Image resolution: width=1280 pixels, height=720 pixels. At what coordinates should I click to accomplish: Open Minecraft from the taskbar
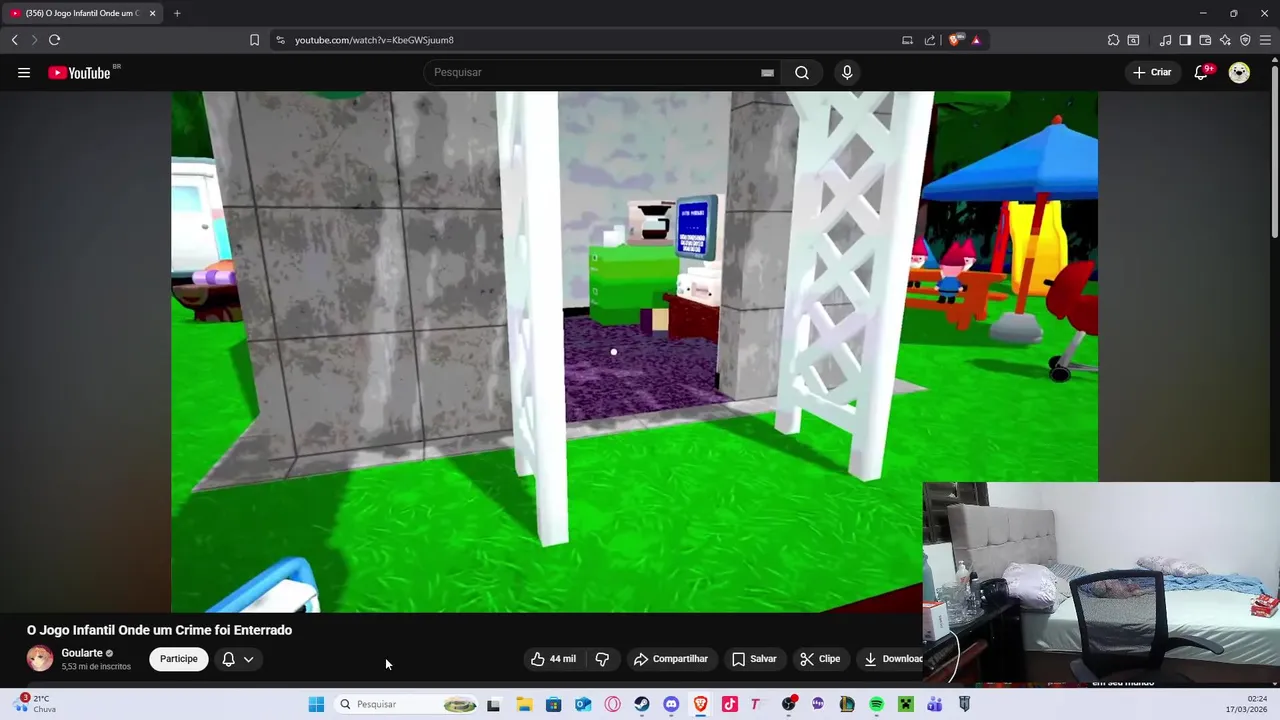[x=906, y=704]
